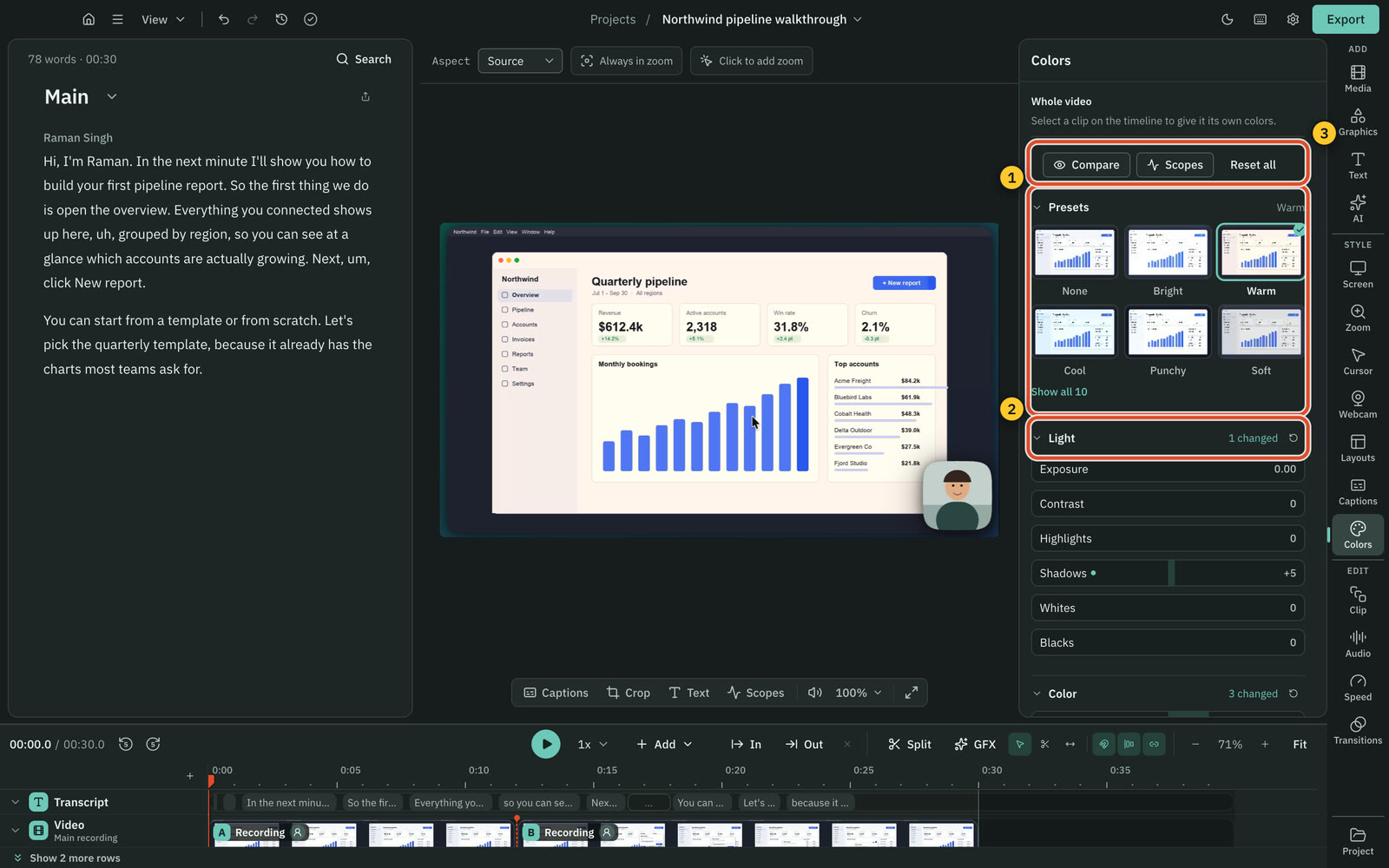Switch to dark mode moon icon
1389x868 pixels.
click(1228, 19)
